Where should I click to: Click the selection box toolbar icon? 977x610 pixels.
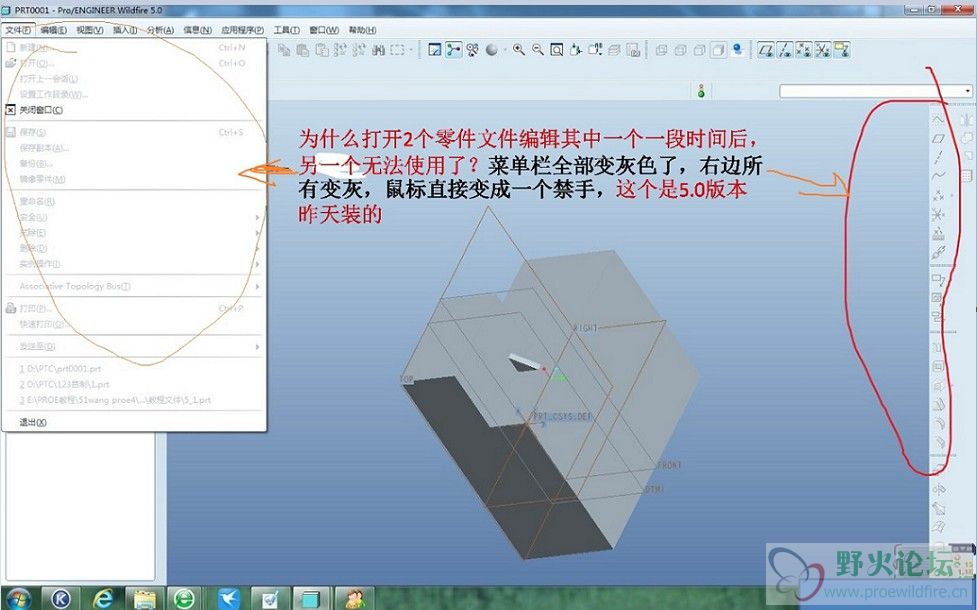point(397,50)
